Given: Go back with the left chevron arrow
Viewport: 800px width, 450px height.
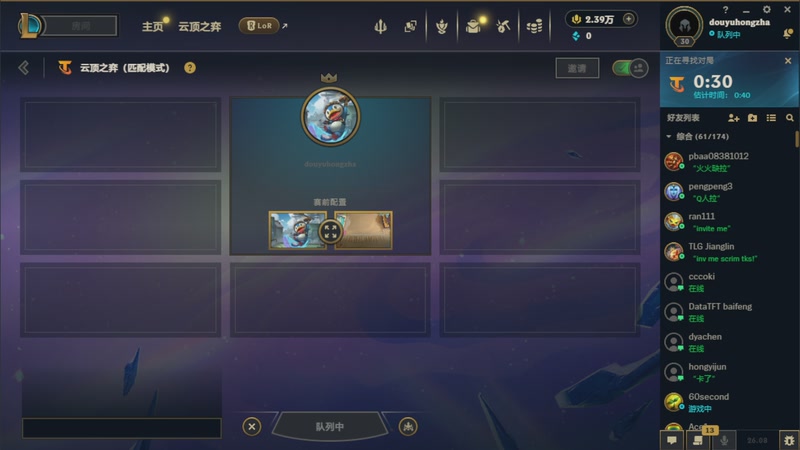Looking at the screenshot, I should pyautogui.click(x=23, y=68).
